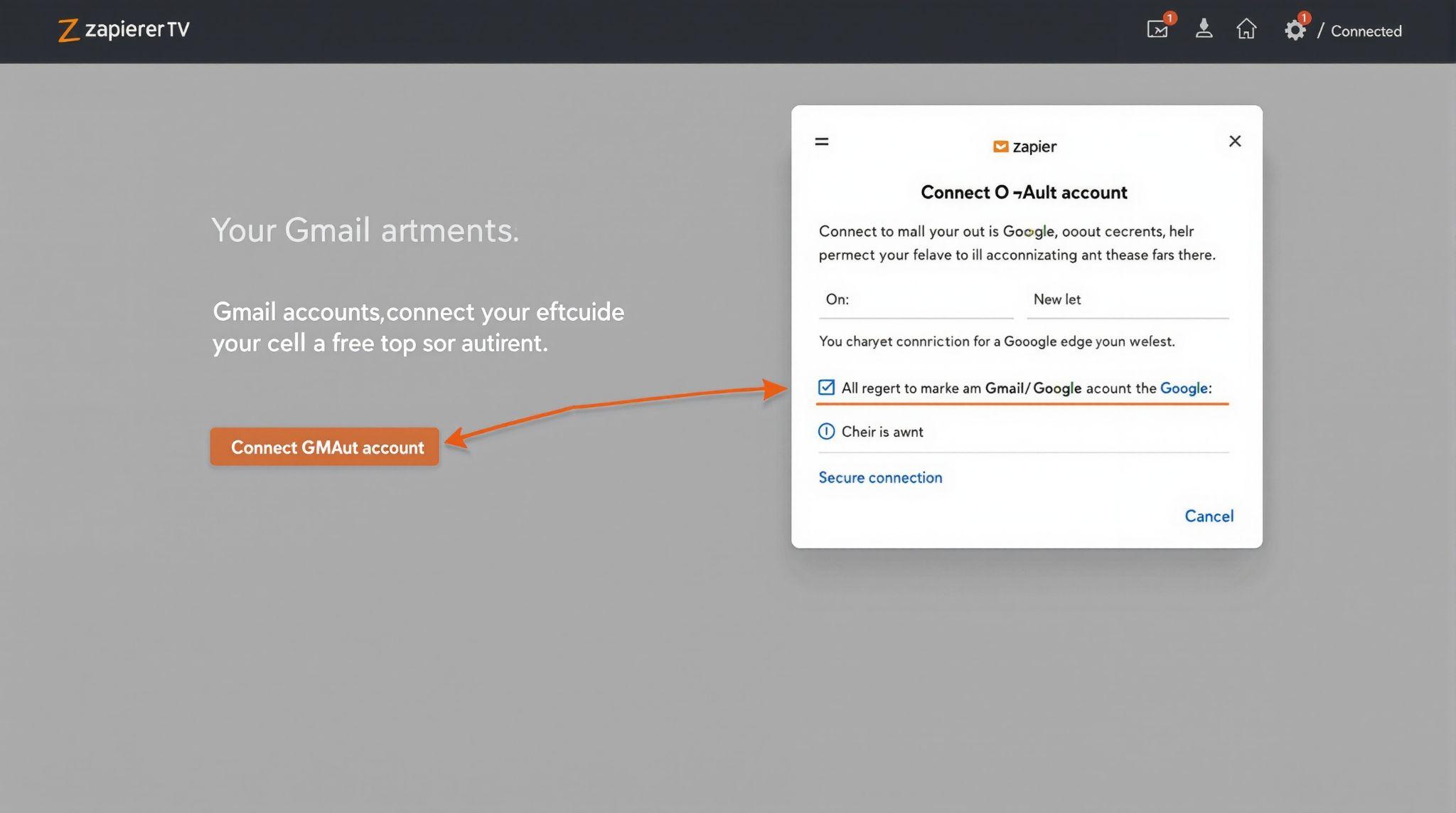The image size is (1456, 813).
Task: Click the 'On:' input field
Action: coord(916,300)
